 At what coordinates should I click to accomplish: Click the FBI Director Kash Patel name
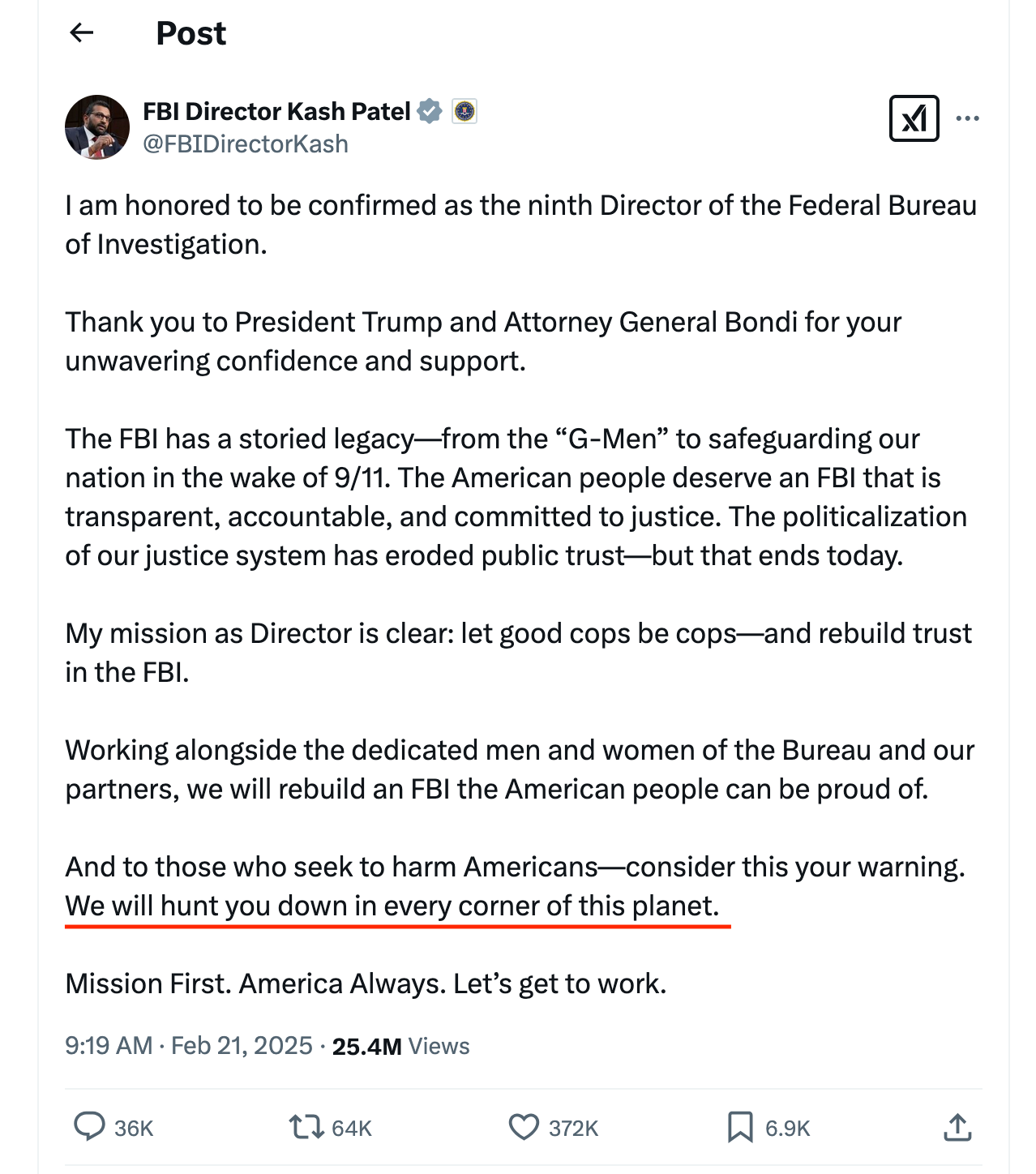pos(276,111)
